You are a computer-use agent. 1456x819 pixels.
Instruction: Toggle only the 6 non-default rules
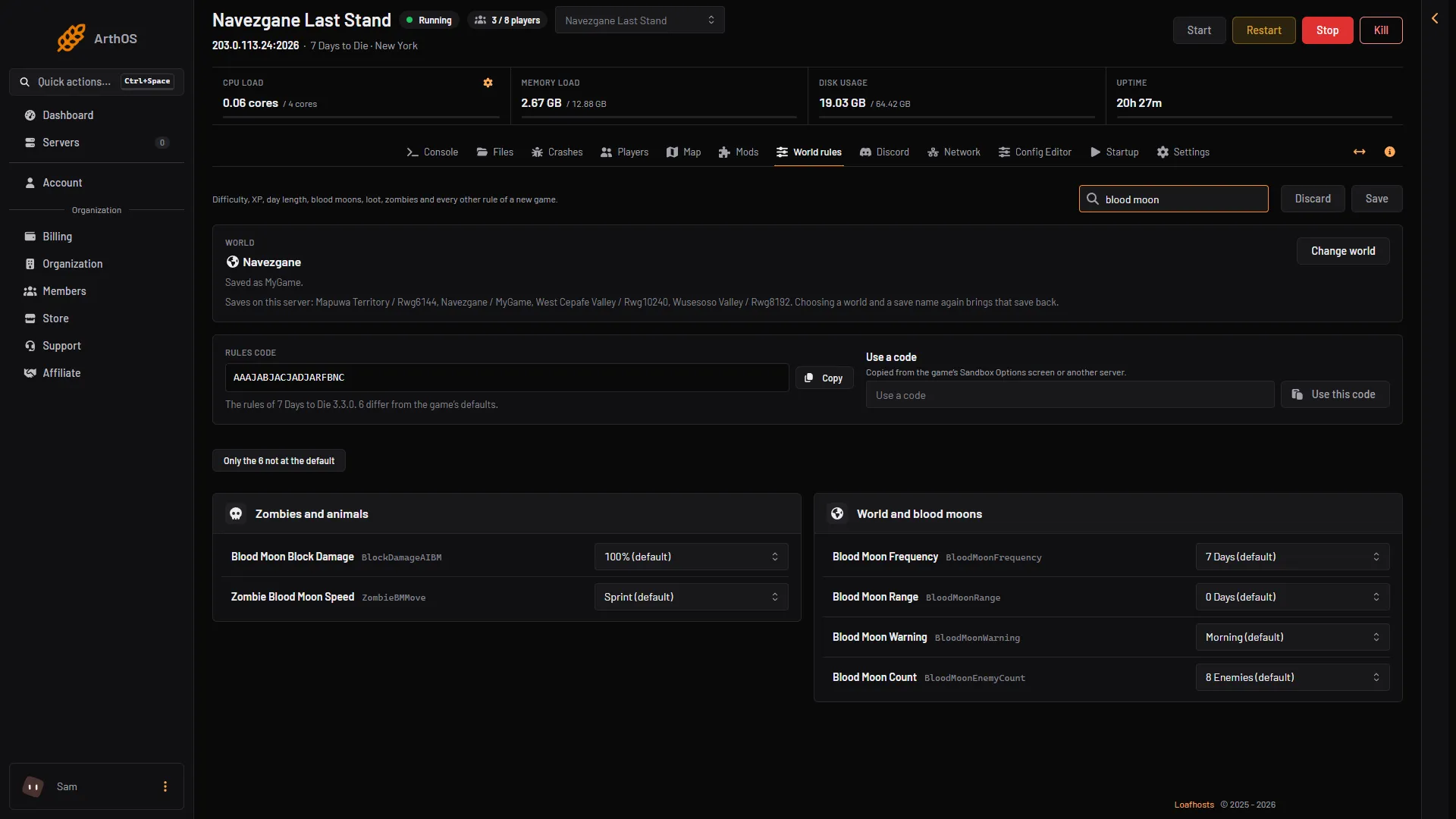pyautogui.click(x=278, y=460)
